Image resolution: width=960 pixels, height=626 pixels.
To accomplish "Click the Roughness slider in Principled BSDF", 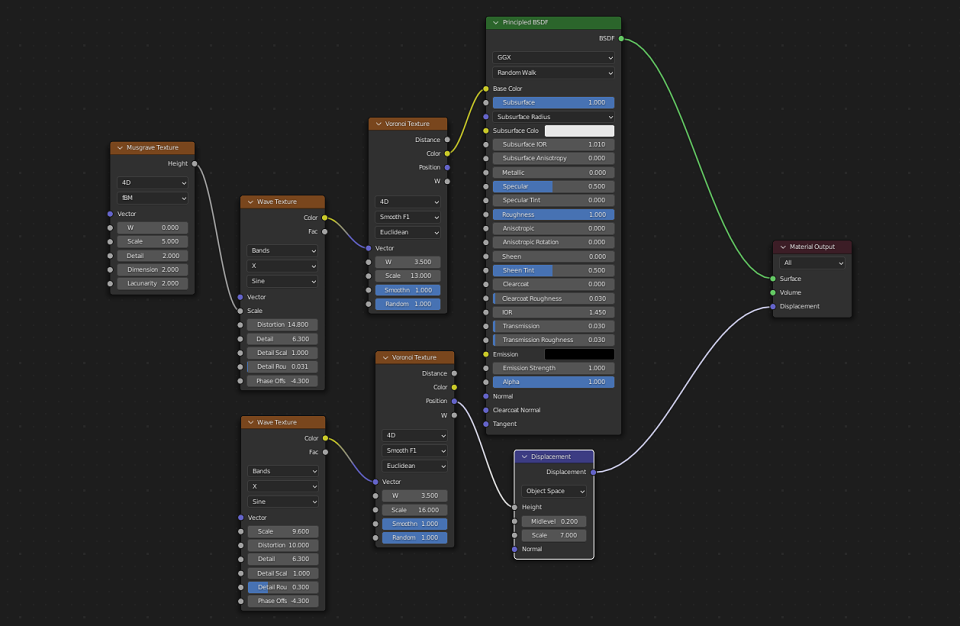I will (553, 215).
